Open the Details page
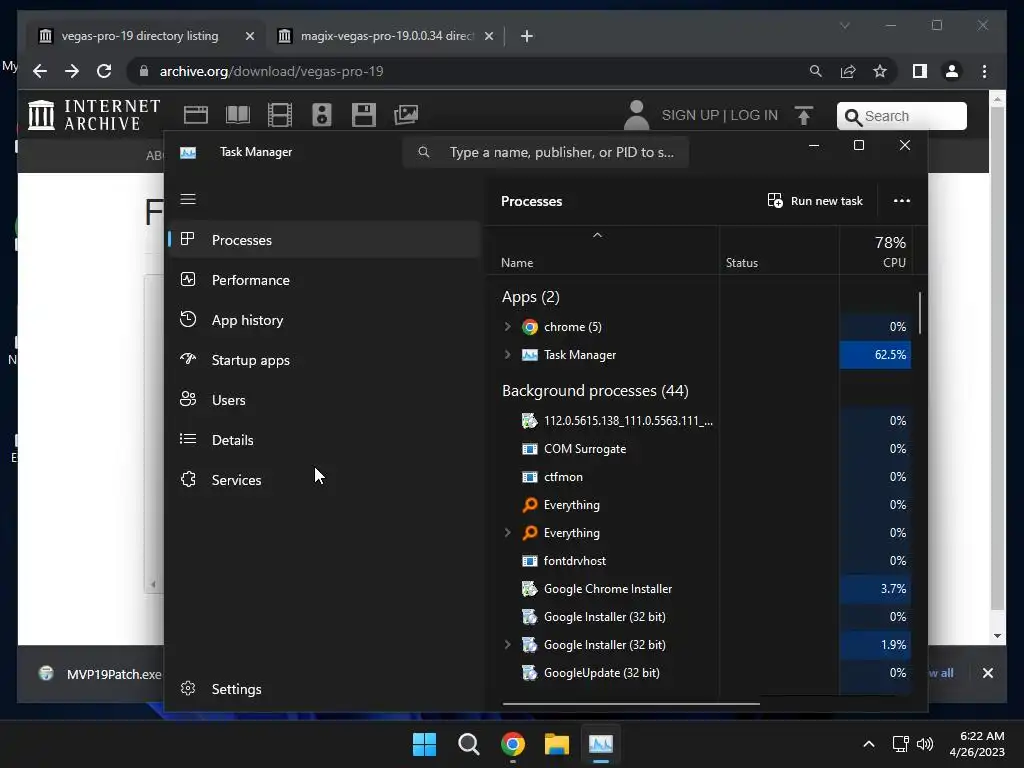This screenshot has width=1024, height=768. click(x=325, y=440)
